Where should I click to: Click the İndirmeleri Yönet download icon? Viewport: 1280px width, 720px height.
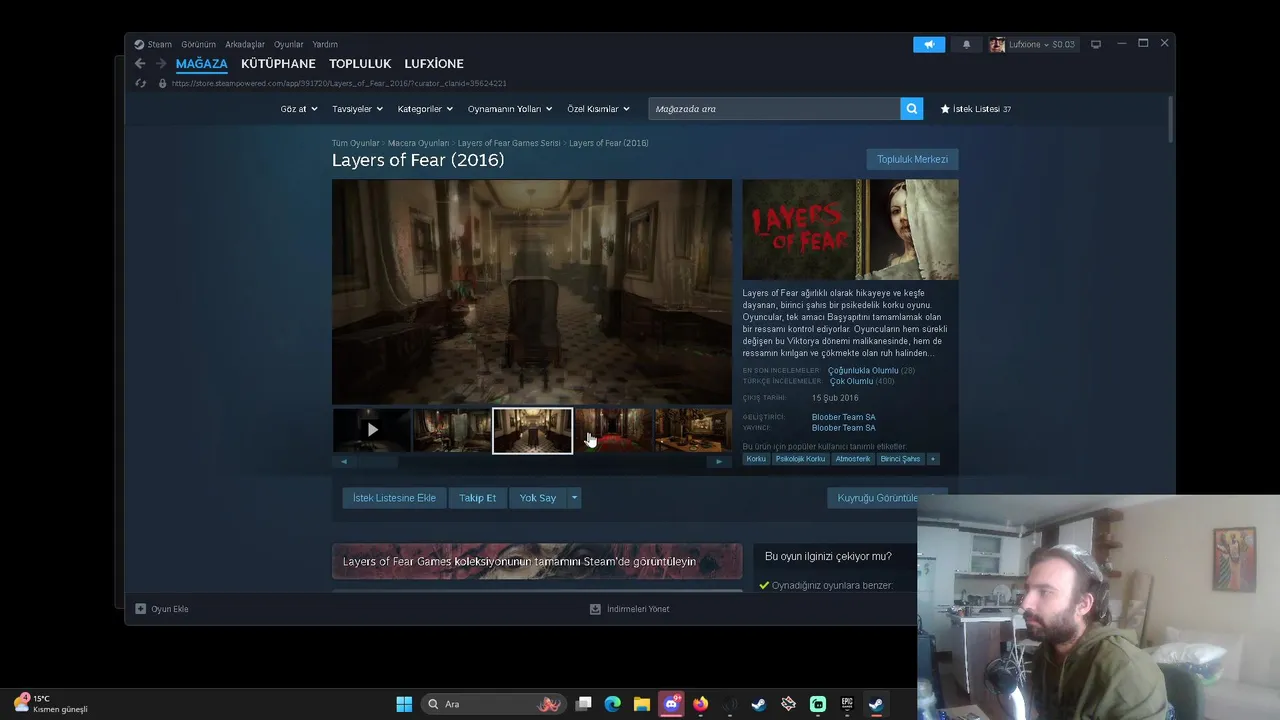(x=595, y=609)
